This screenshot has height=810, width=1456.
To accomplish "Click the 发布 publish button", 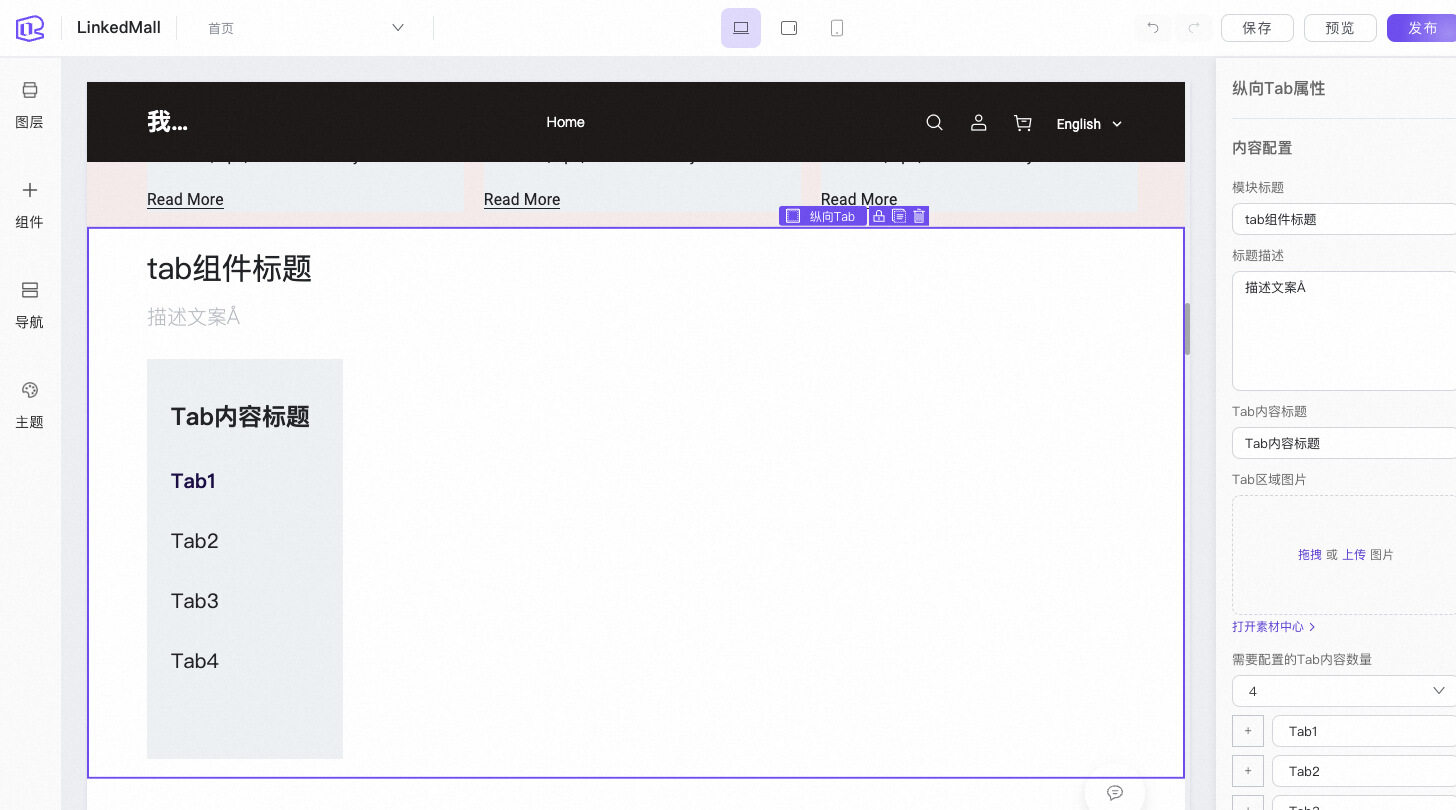I will pyautogui.click(x=1422, y=28).
